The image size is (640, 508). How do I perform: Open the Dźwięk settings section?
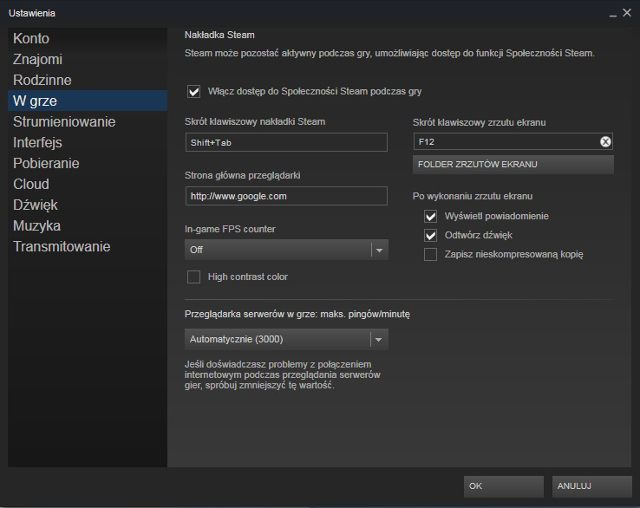87,205
